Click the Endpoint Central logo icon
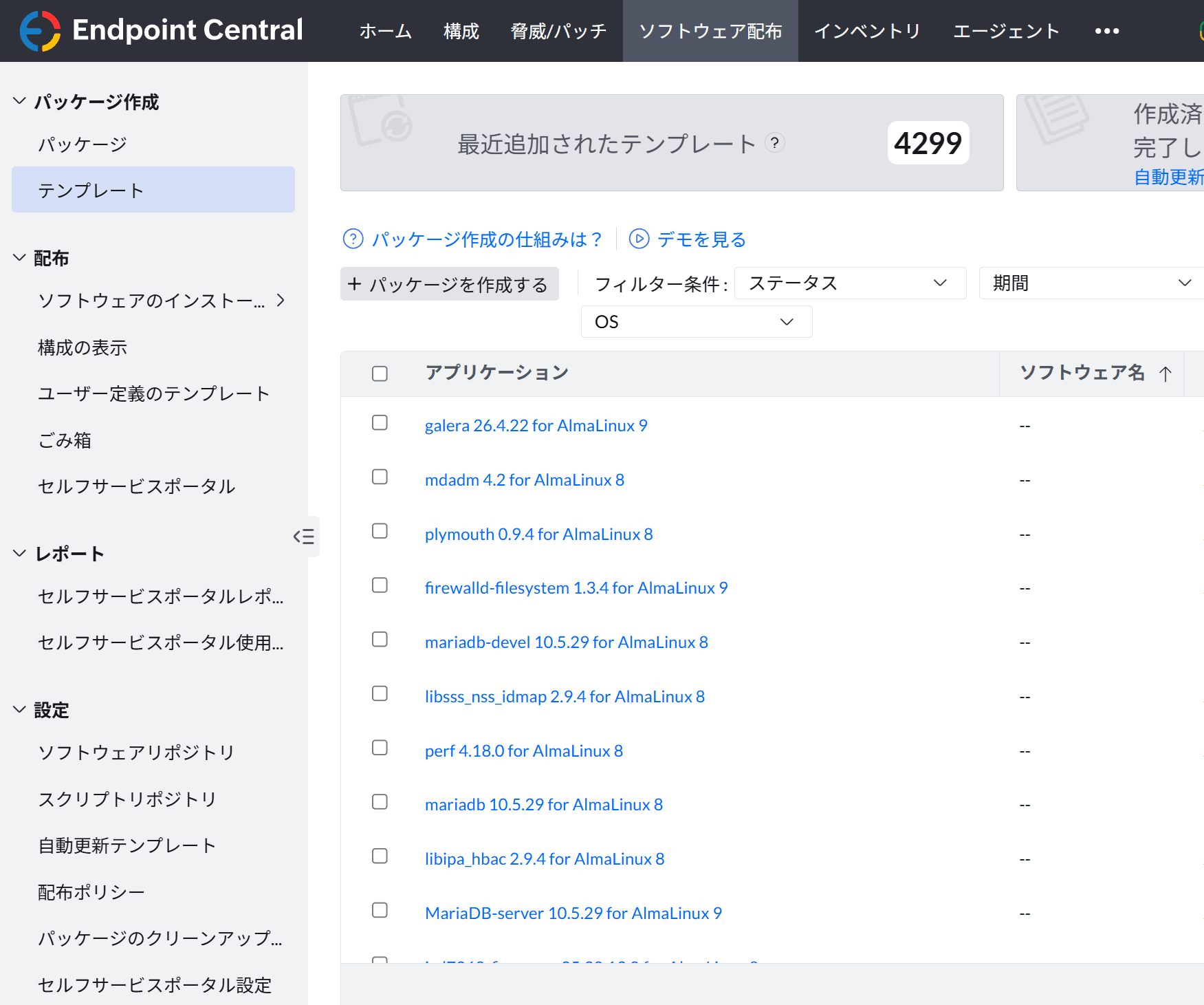This screenshot has width=1204, height=1005. [x=40, y=31]
